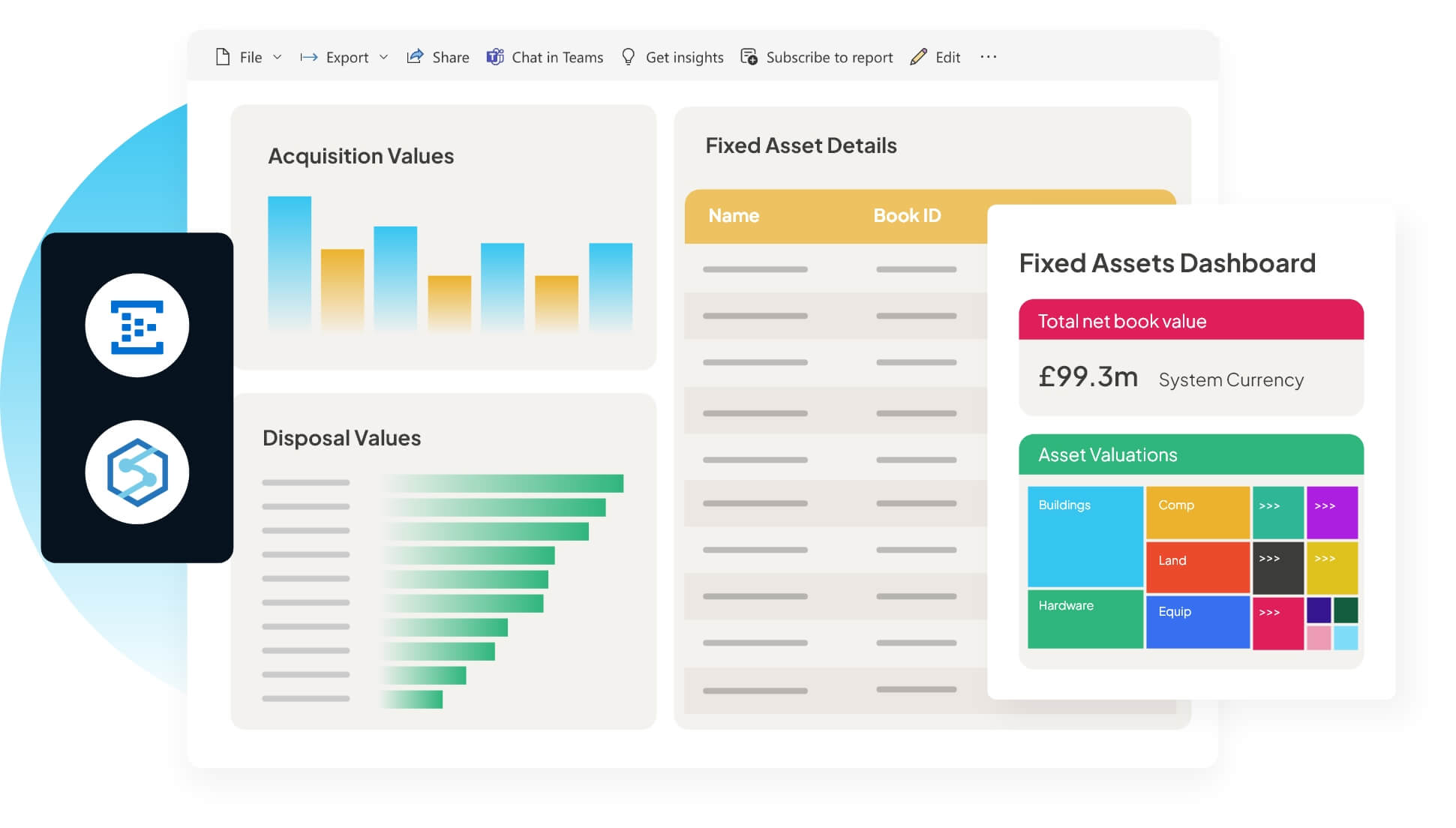The image size is (1456, 828).
Task: Click the Azure Event Hubs circular icon
Action: (137, 325)
